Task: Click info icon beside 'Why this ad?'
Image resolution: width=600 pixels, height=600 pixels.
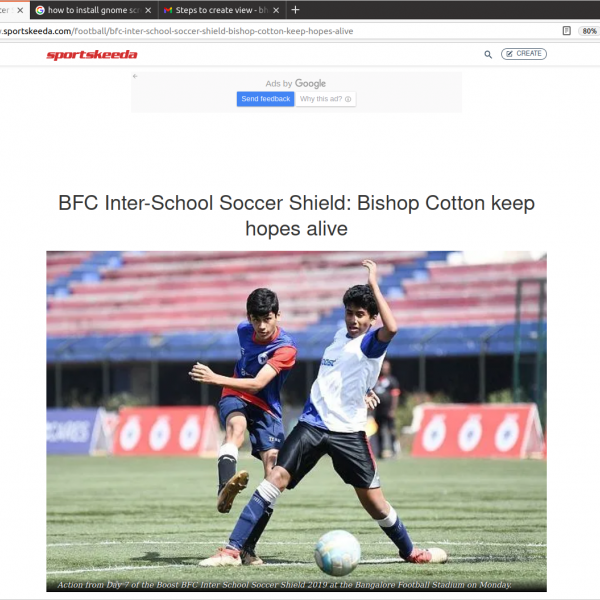Action: point(348,99)
